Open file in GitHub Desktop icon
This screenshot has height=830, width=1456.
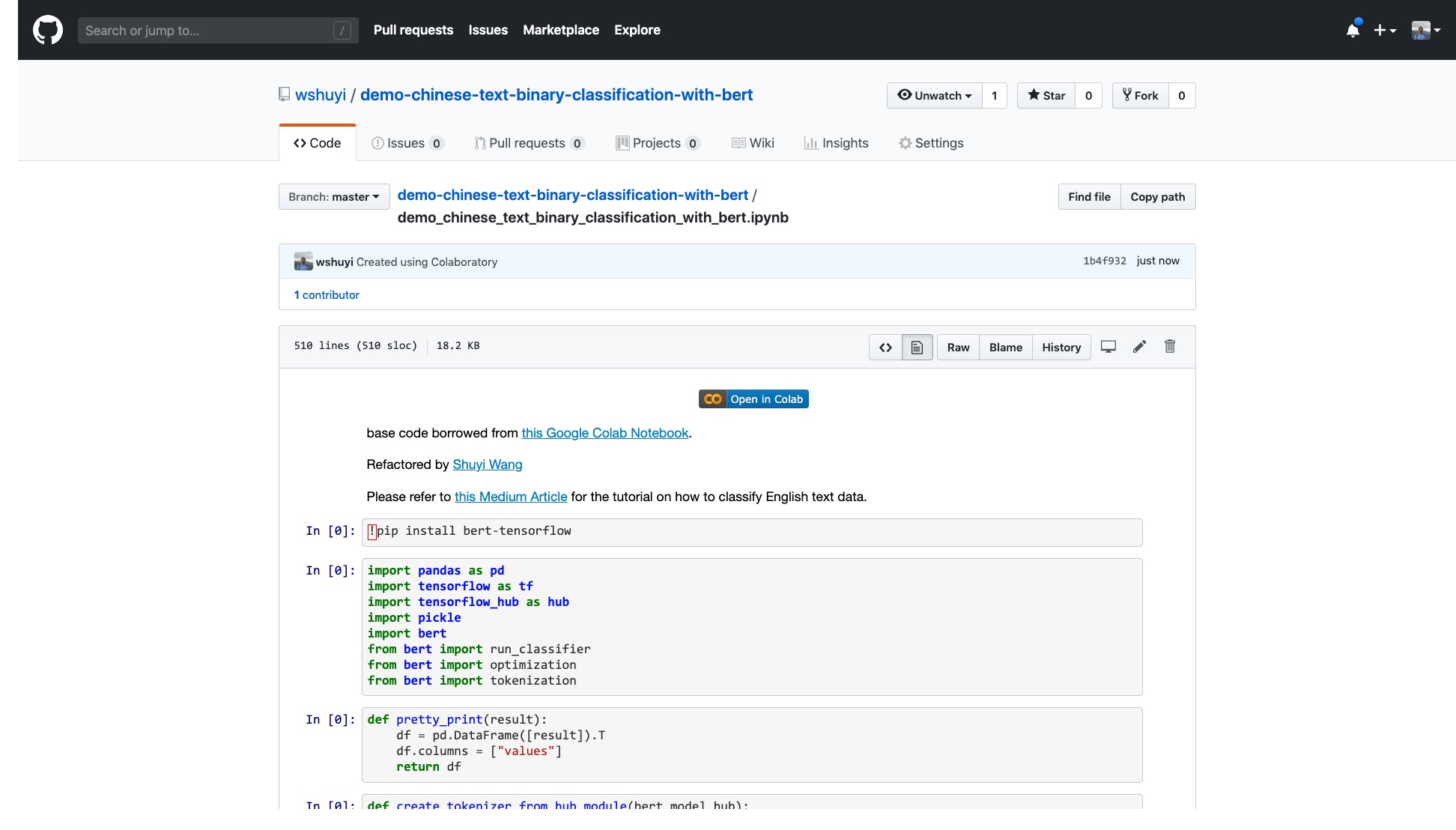pos(1108,347)
